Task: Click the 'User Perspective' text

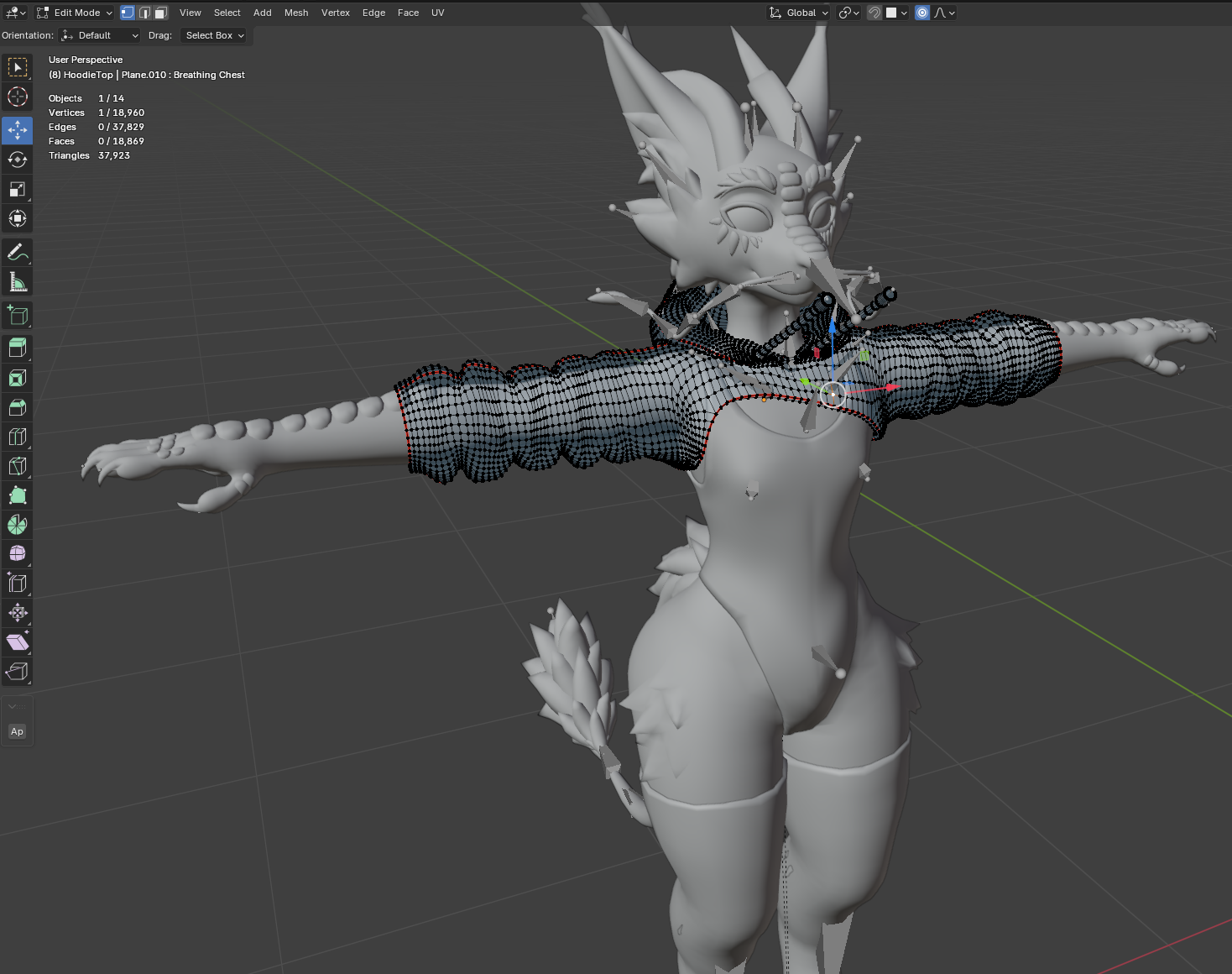Action: click(x=86, y=60)
